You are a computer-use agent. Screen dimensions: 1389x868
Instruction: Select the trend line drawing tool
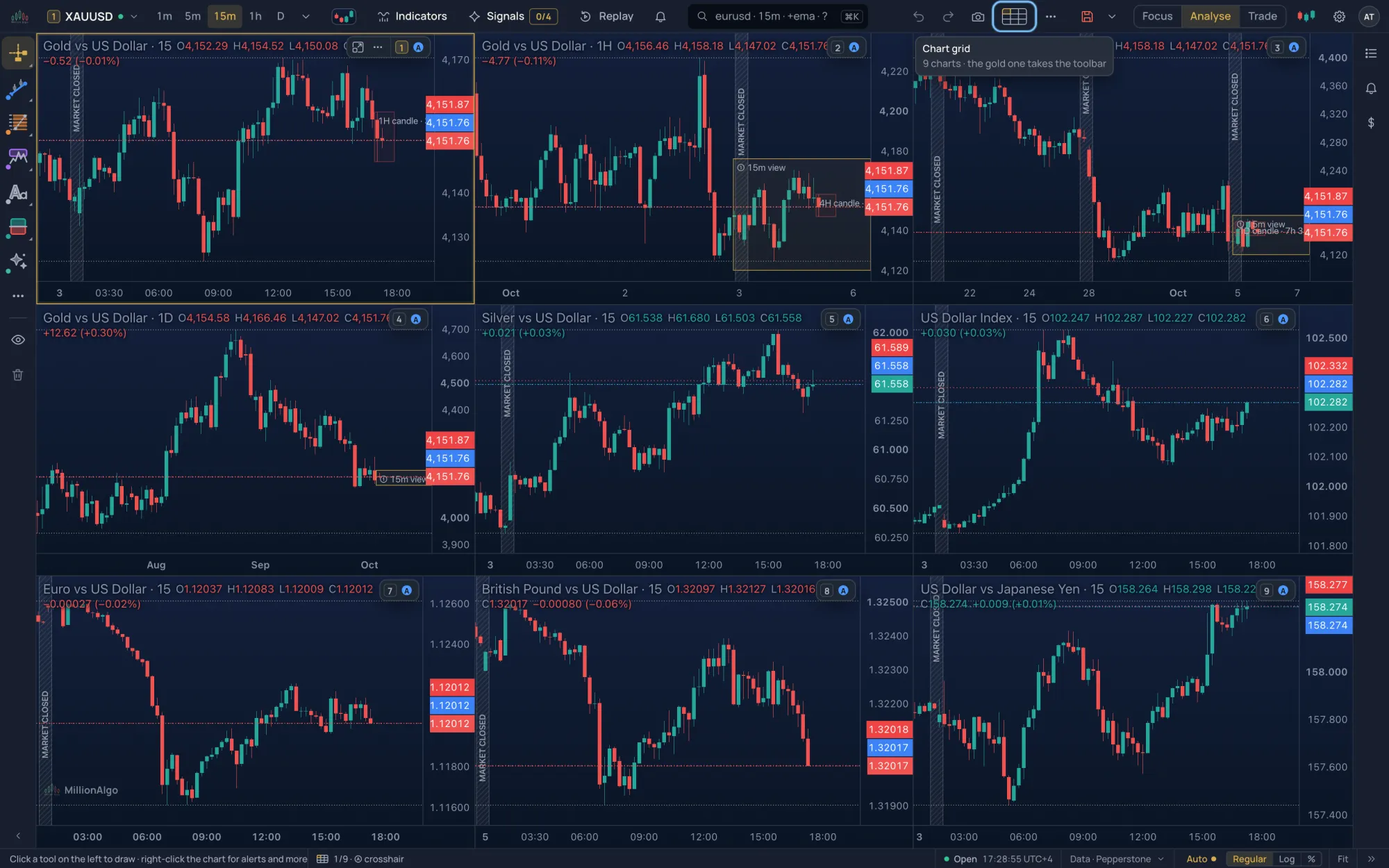coord(18,89)
